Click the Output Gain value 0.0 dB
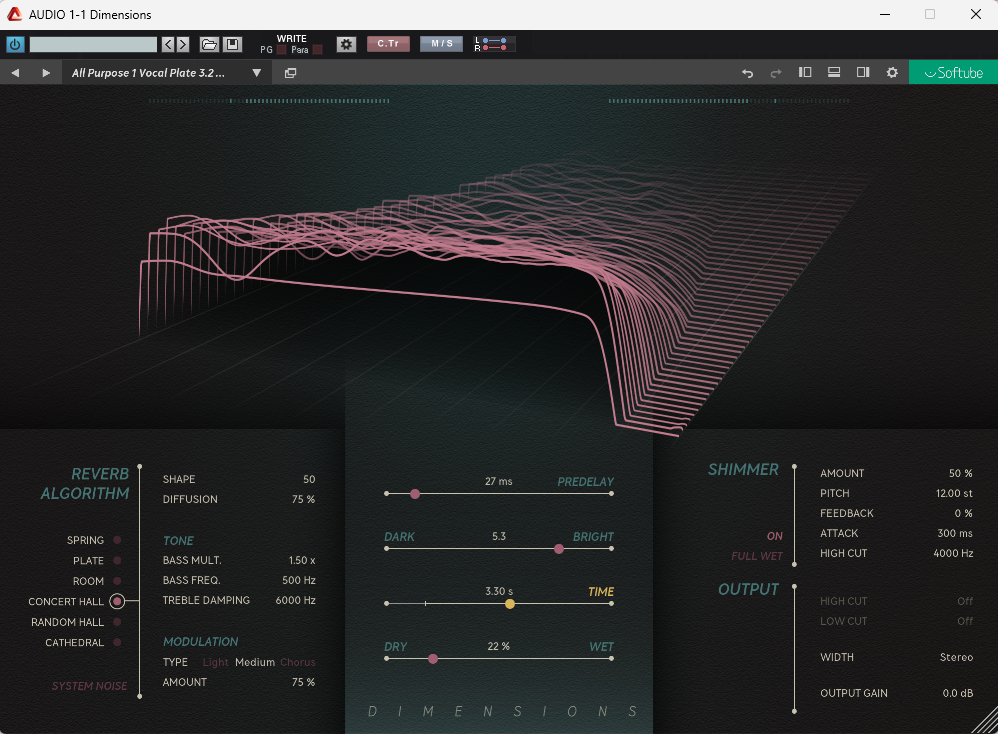 958,693
